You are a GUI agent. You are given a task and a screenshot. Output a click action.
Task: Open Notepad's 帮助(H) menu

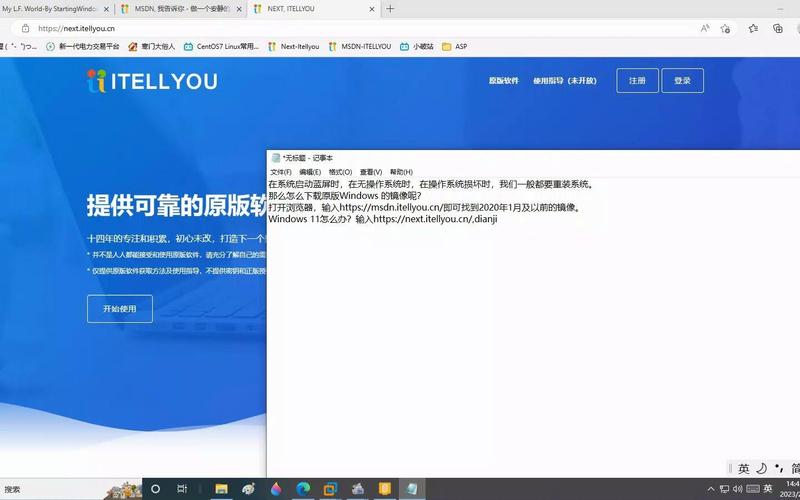(x=401, y=172)
